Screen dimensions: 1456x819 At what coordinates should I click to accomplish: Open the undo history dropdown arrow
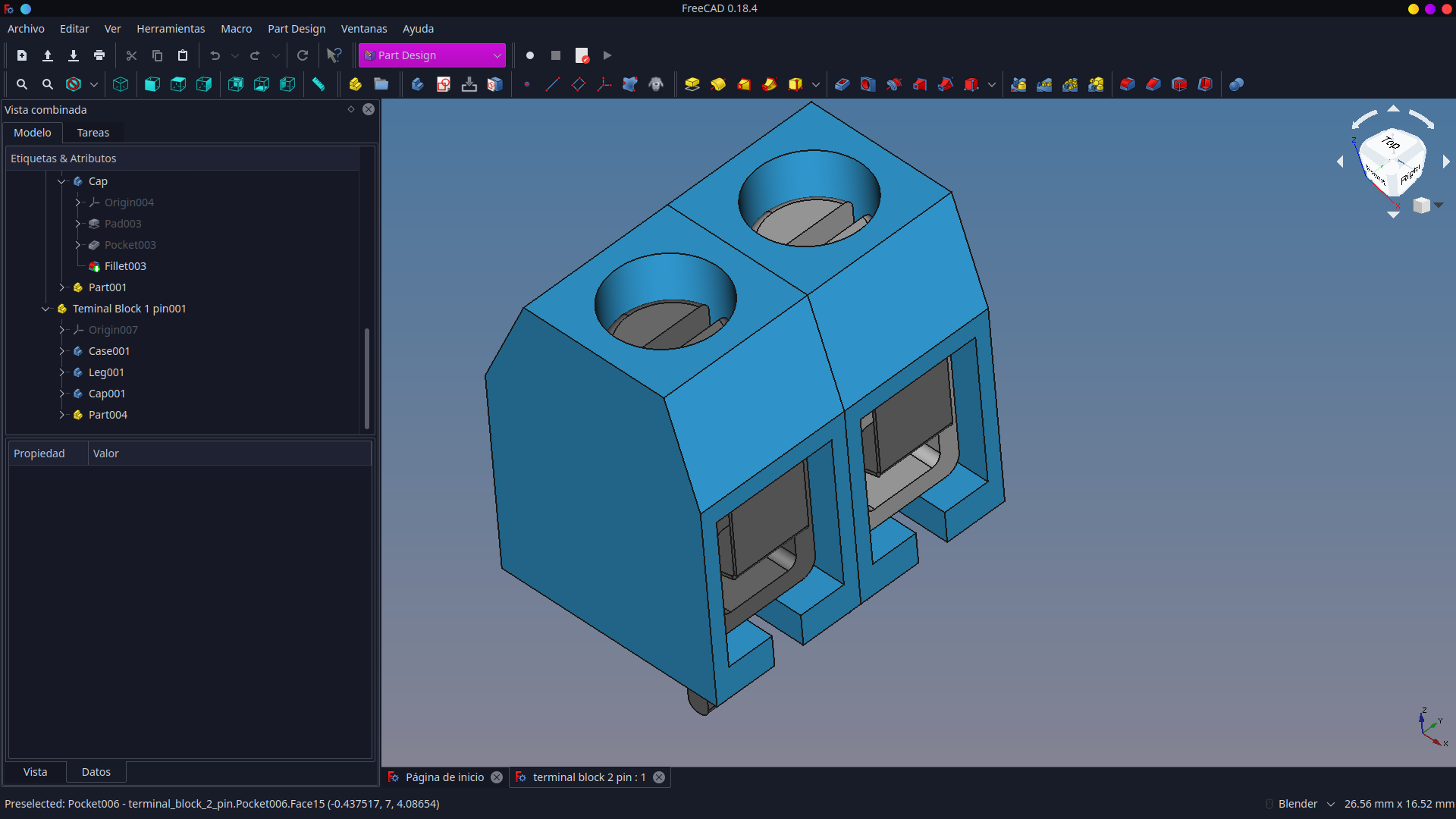tap(235, 55)
